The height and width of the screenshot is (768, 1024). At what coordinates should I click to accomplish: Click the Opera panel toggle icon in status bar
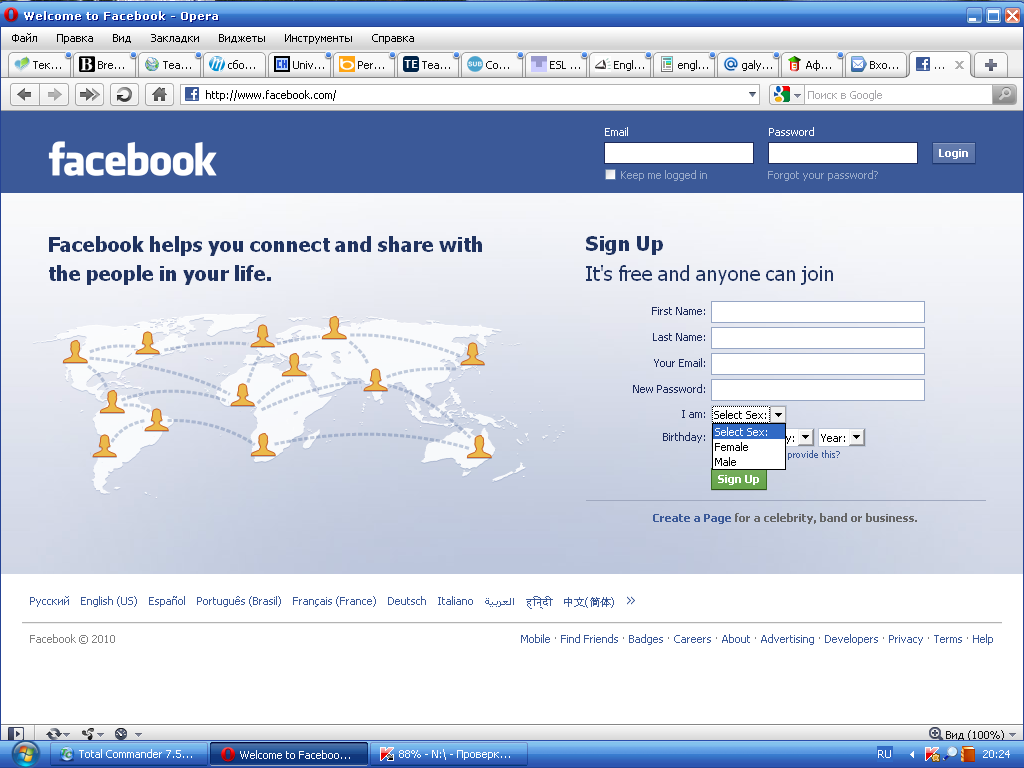[16, 733]
